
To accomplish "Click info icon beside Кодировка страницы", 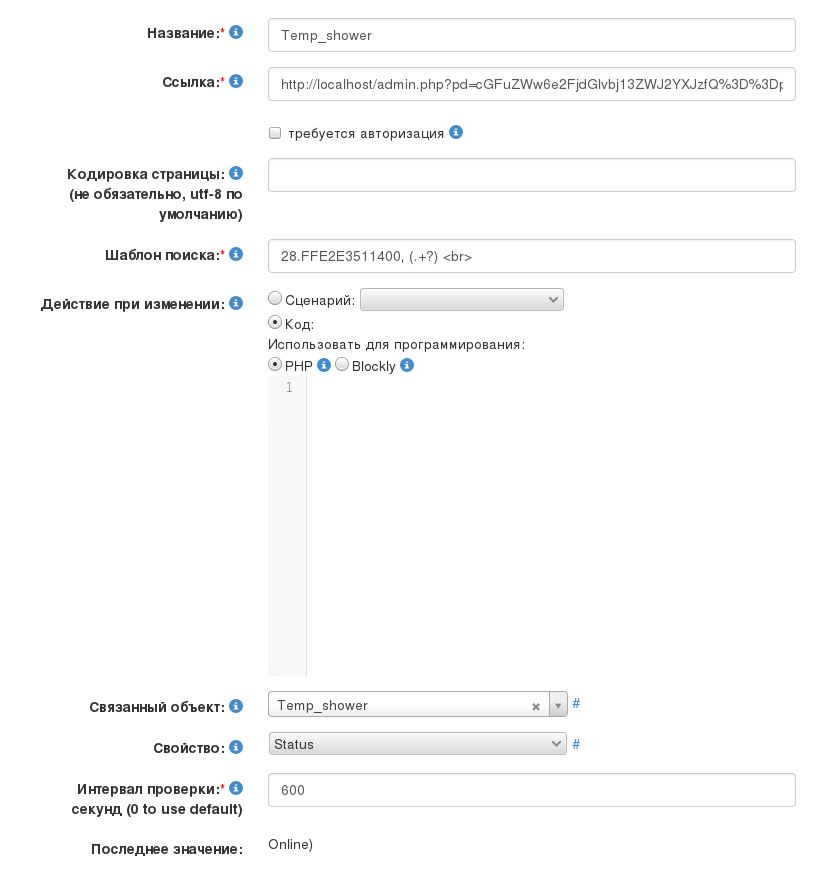I will [237, 173].
